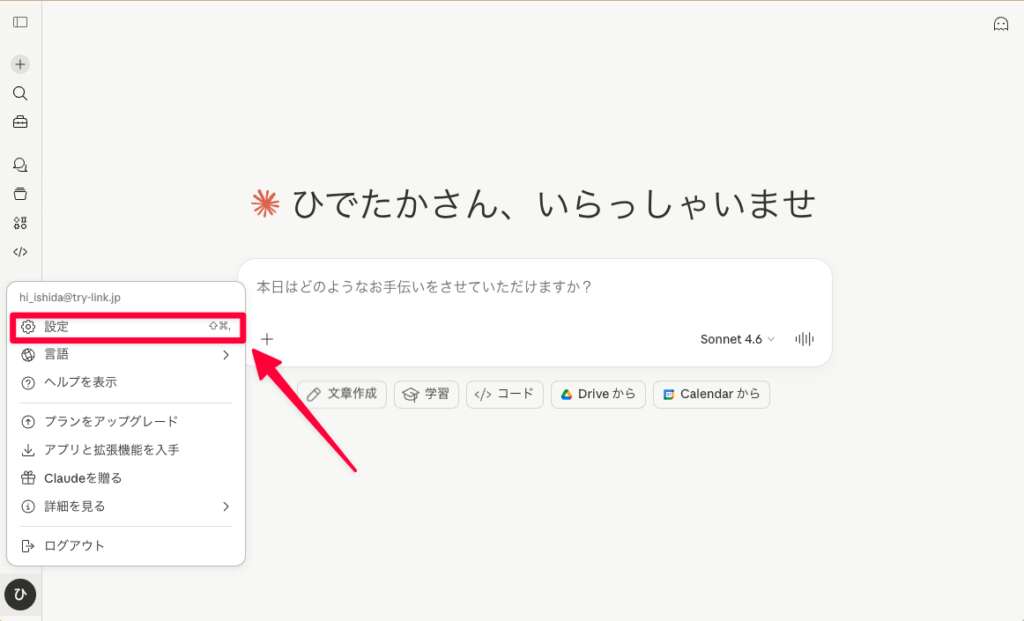Click the Drive から import chip
The image size is (1024, 621).
pyautogui.click(x=598, y=394)
